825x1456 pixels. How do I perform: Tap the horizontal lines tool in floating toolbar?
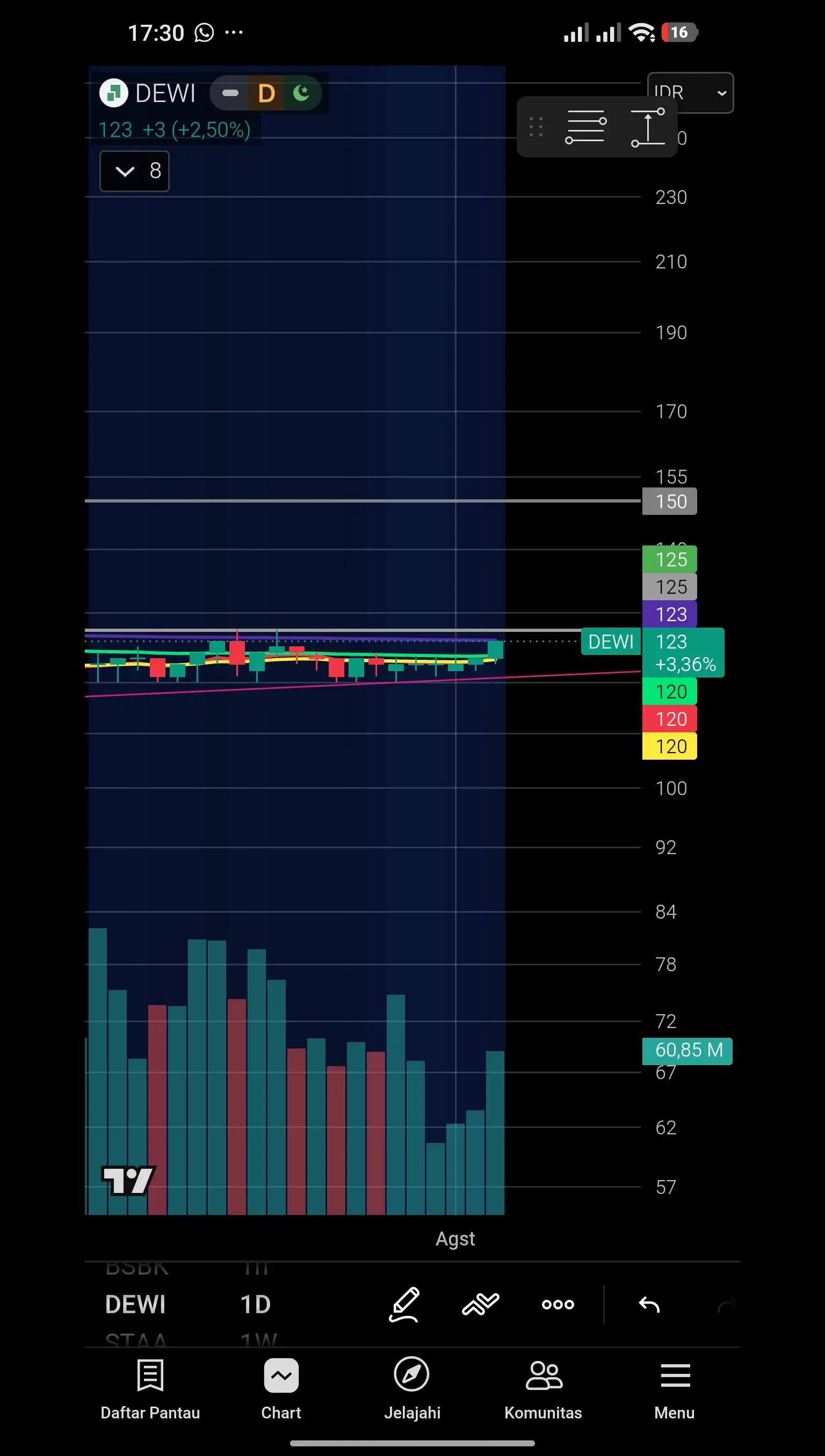pyautogui.click(x=586, y=127)
